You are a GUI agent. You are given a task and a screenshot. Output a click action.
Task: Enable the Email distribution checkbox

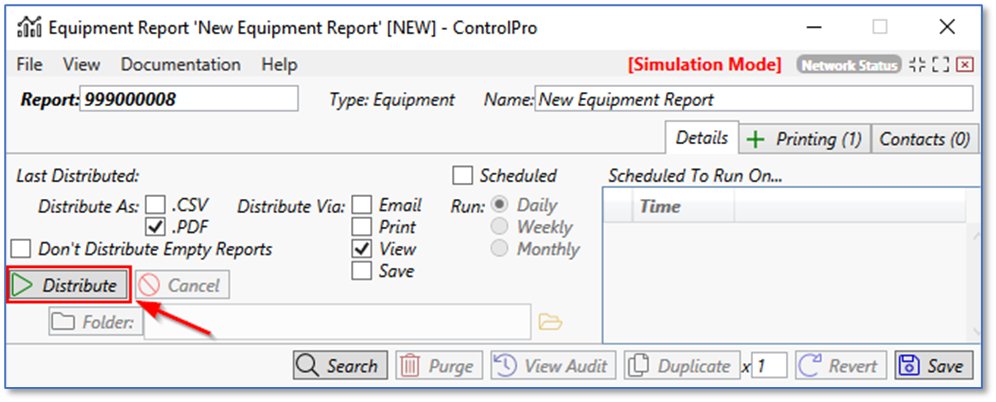[x=362, y=205]
